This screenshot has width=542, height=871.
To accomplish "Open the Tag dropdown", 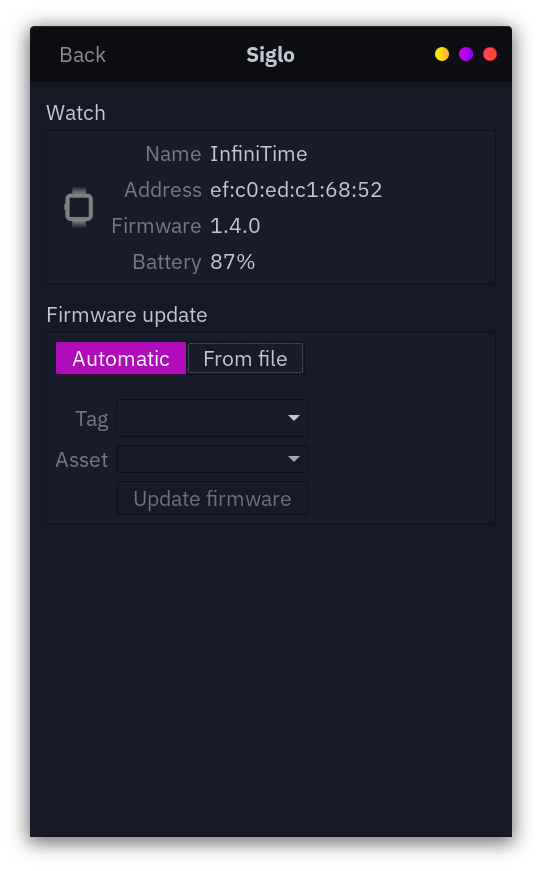I will coord(212,418).
